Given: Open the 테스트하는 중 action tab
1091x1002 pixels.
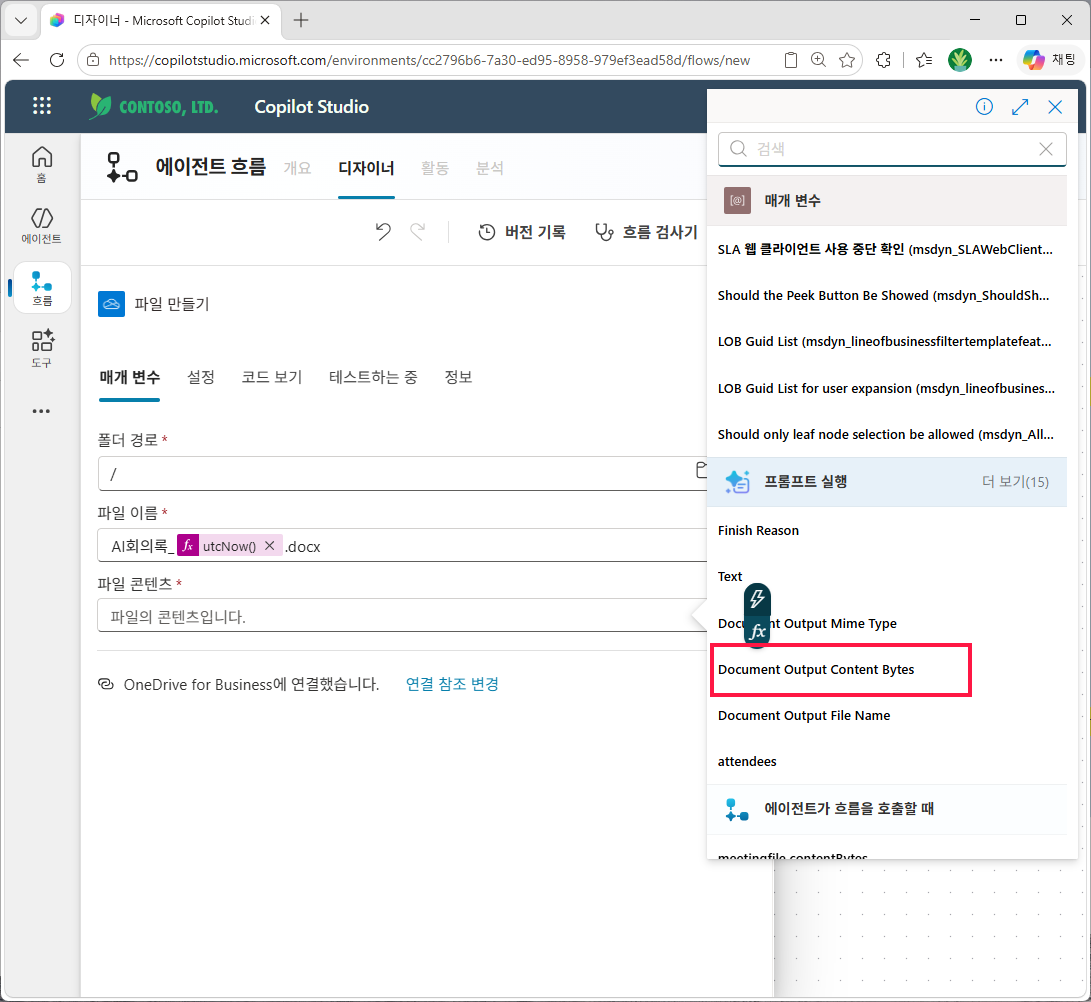Looking at the screenshot, I should (373, 377).
